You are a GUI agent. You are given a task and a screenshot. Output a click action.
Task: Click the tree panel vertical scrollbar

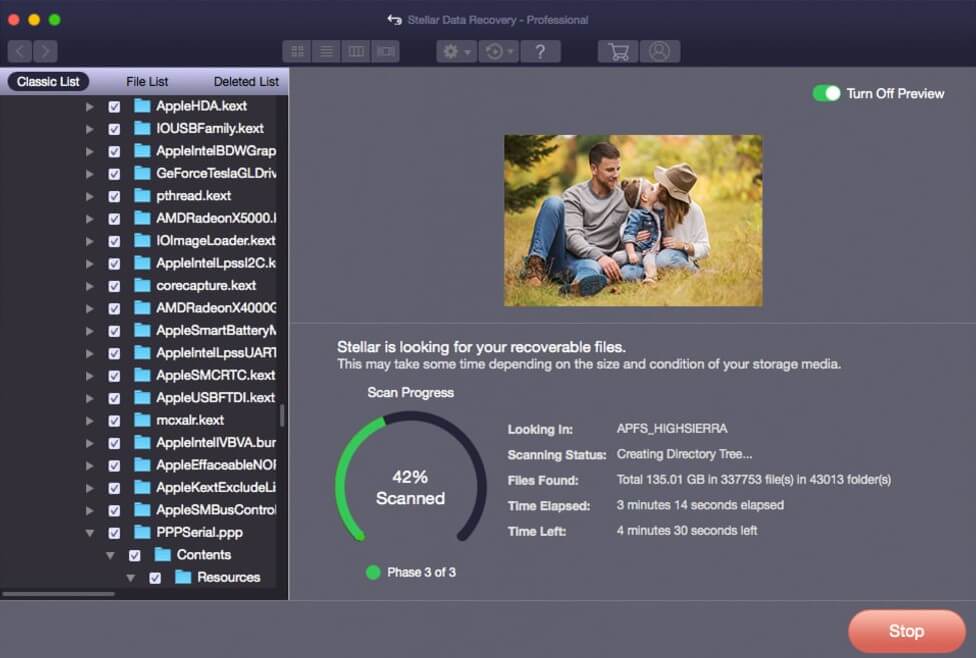coord(282,416)
